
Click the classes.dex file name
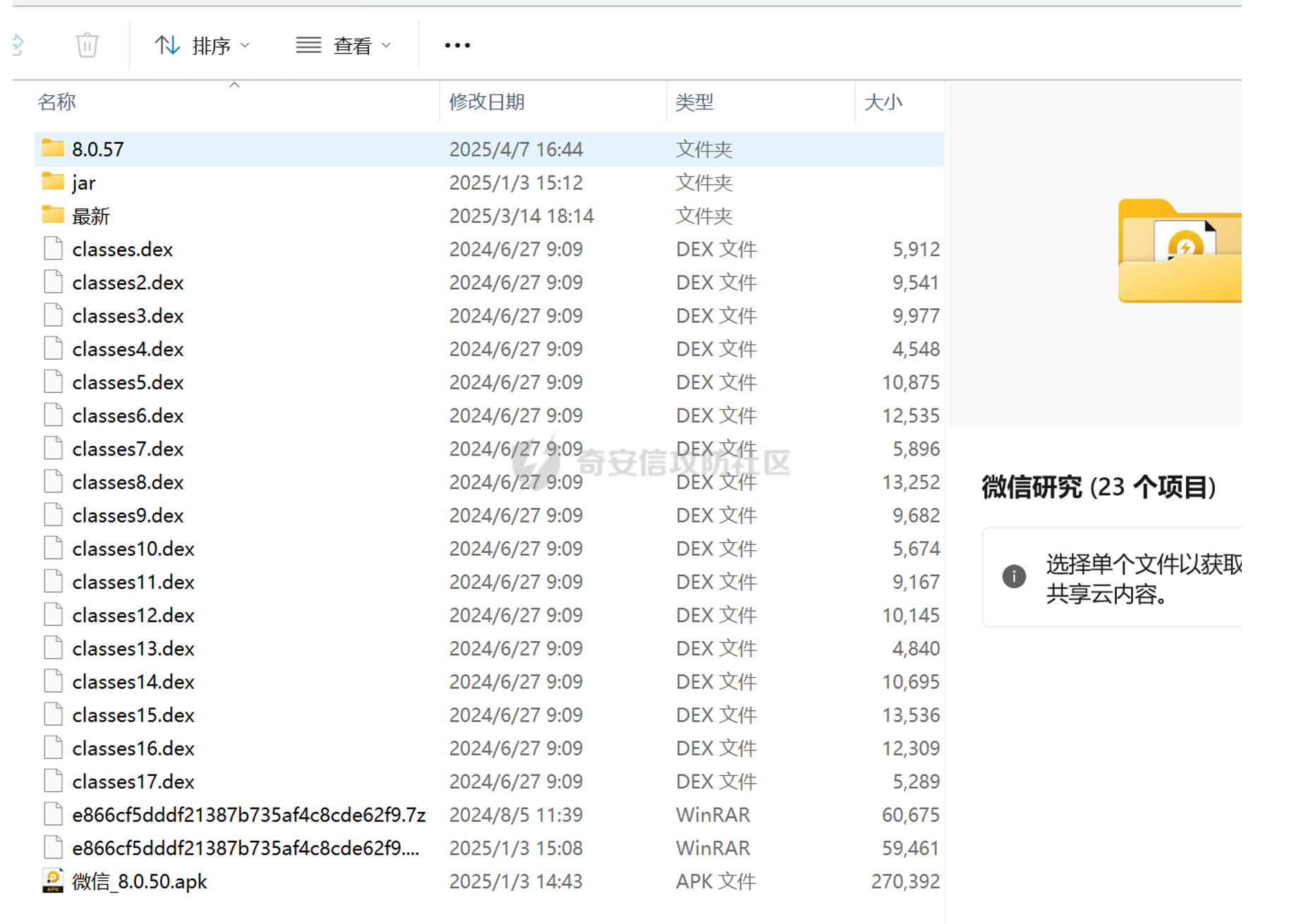(x=123, y=249)
